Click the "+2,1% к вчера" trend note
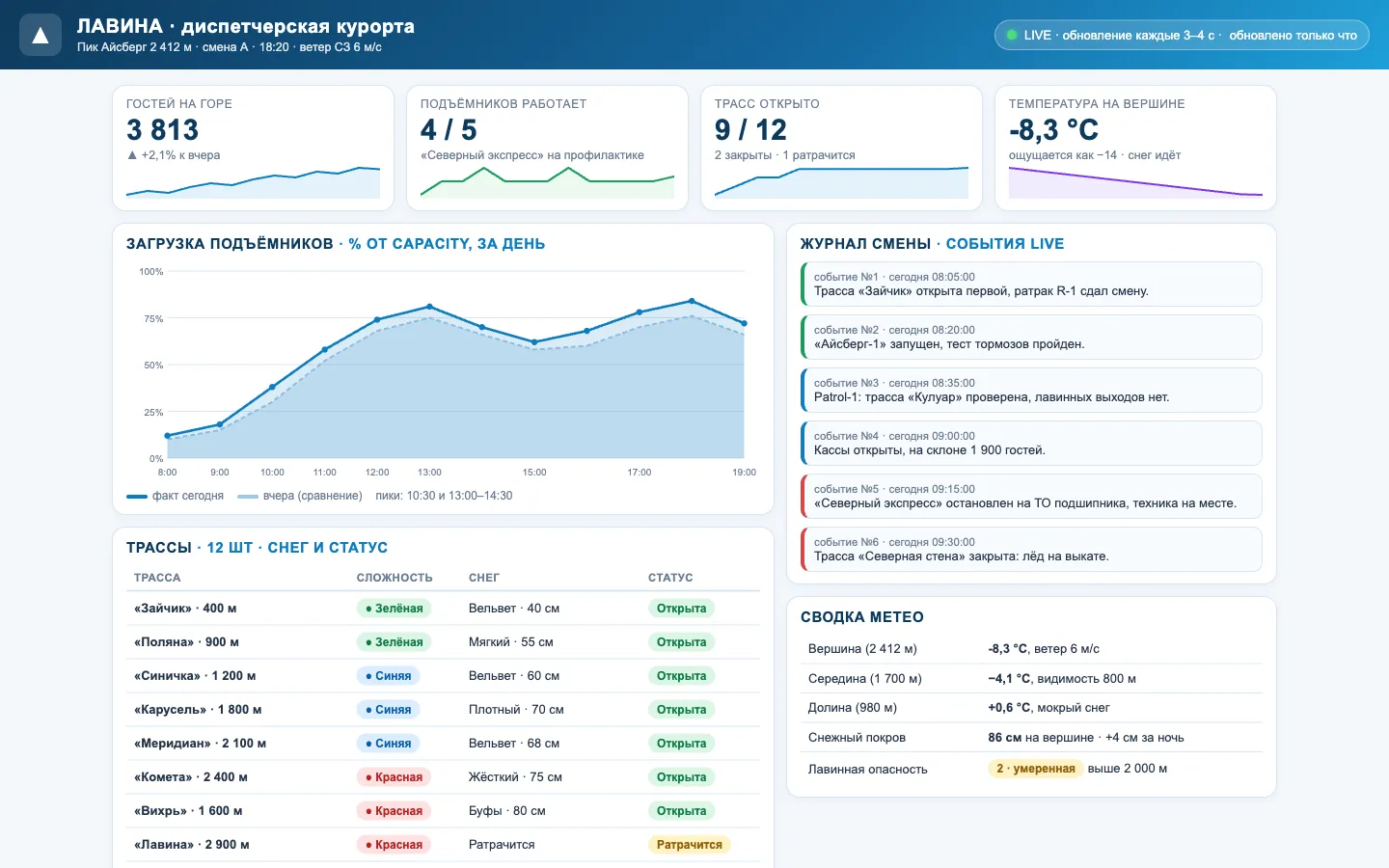The height and width of the screenshot is (868, 1389). (174, 155)
